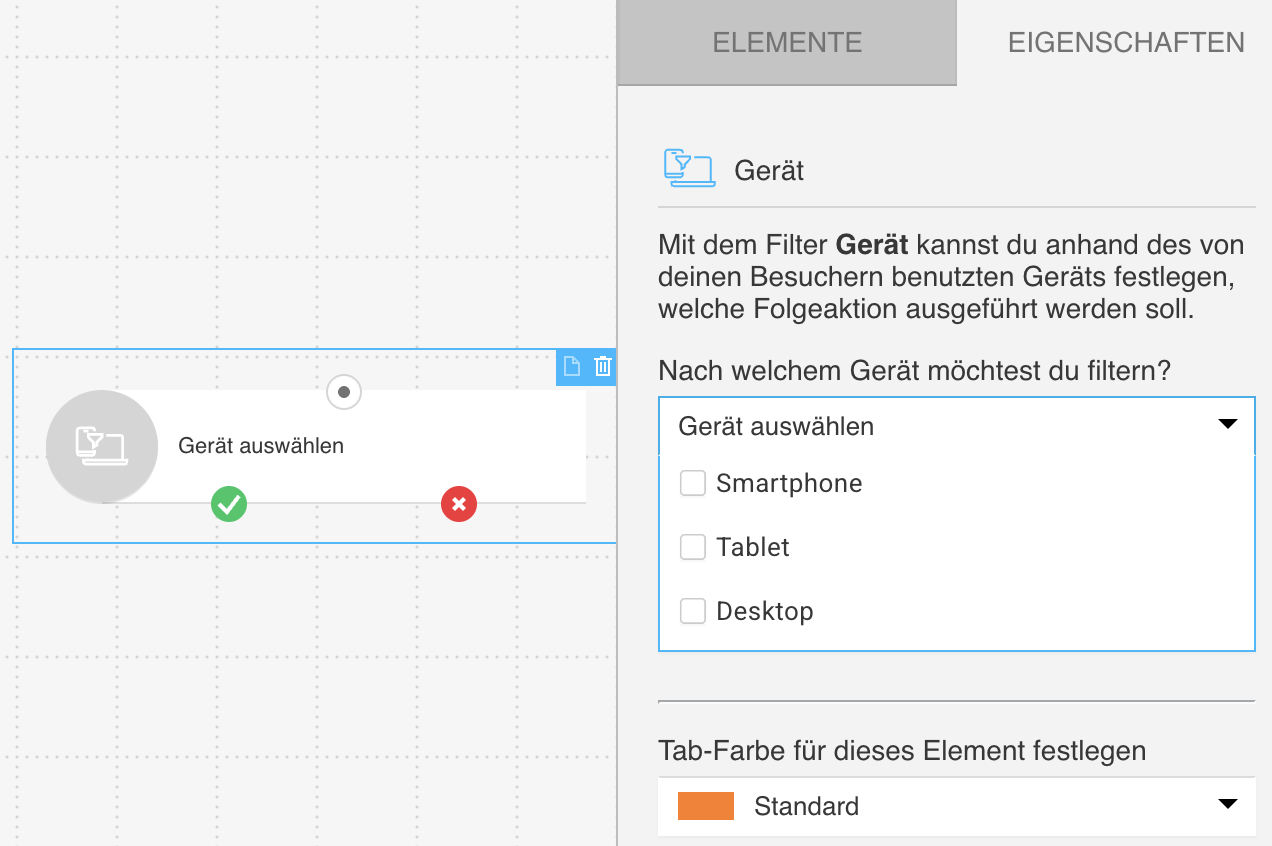This screenshot has height=846, width=1272.
Task: Click the trash icon to delete the element
Action: coord(602,367)
